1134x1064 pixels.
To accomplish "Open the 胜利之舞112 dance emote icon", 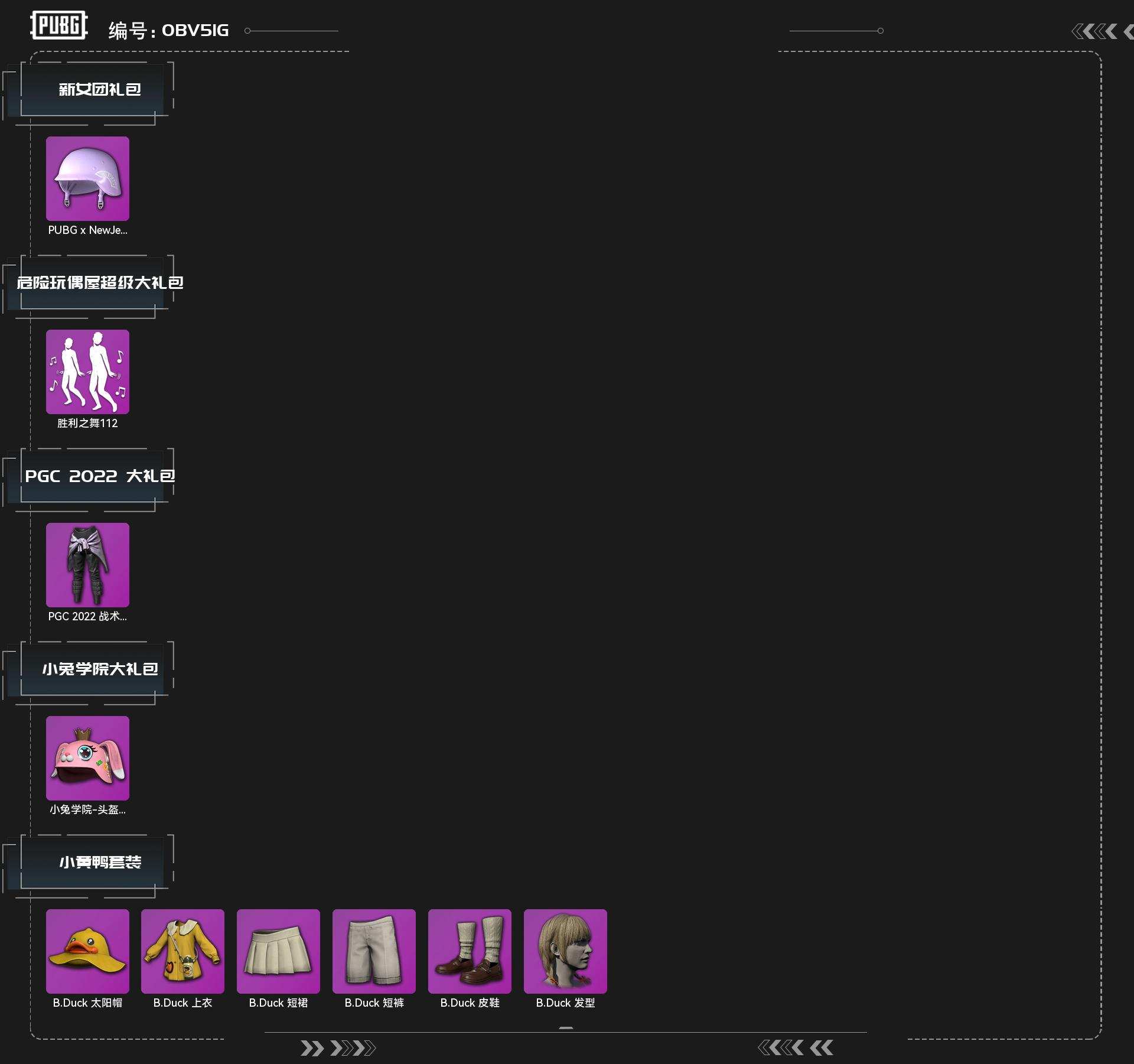I will pos(87,372).
